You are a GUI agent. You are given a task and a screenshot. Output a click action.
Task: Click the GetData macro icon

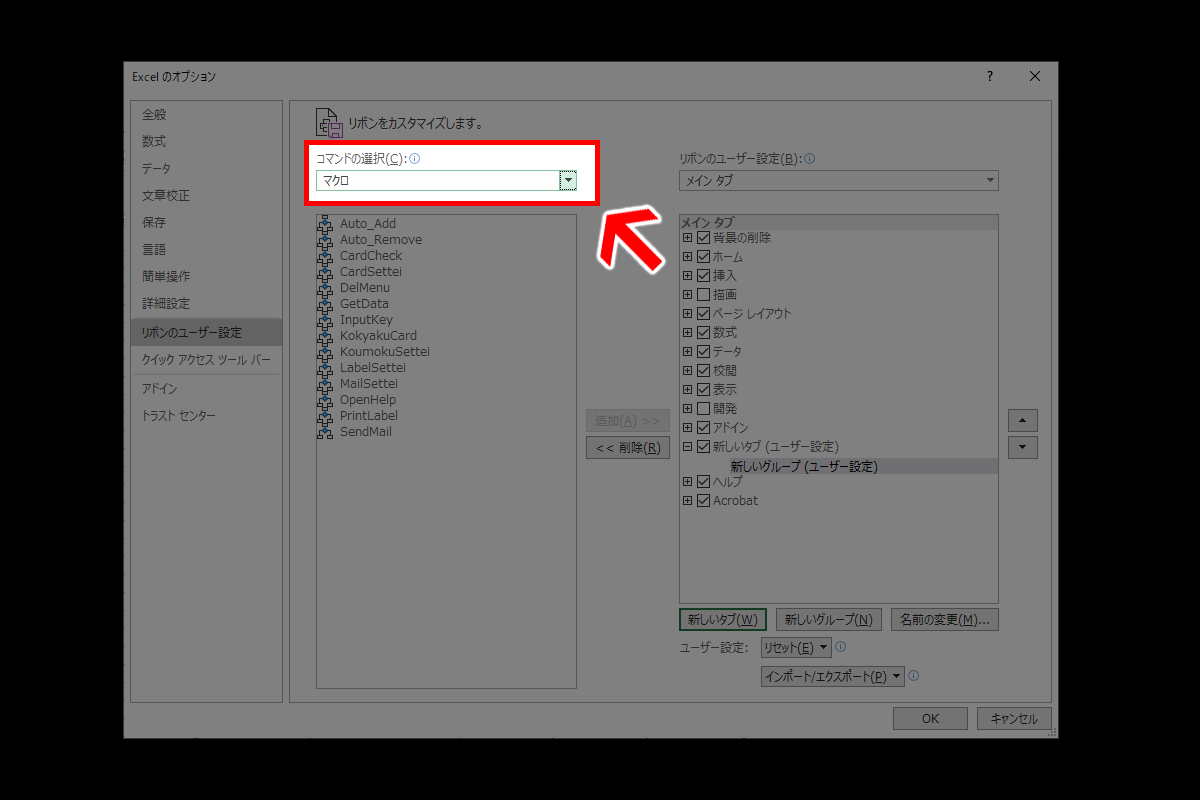[x=325, y=304]
